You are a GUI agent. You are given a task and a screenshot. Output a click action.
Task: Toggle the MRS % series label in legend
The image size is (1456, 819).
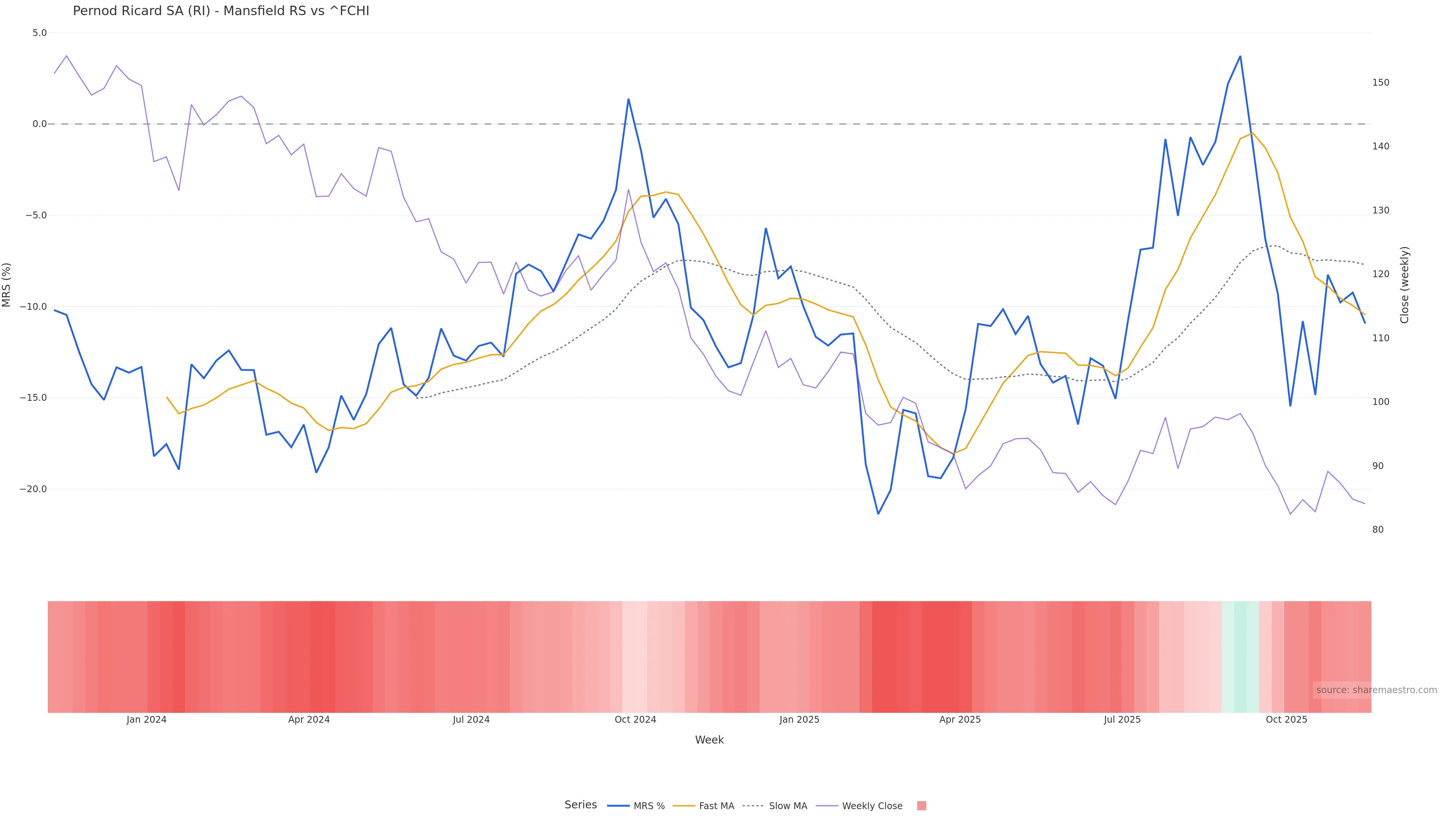(649, 806)
